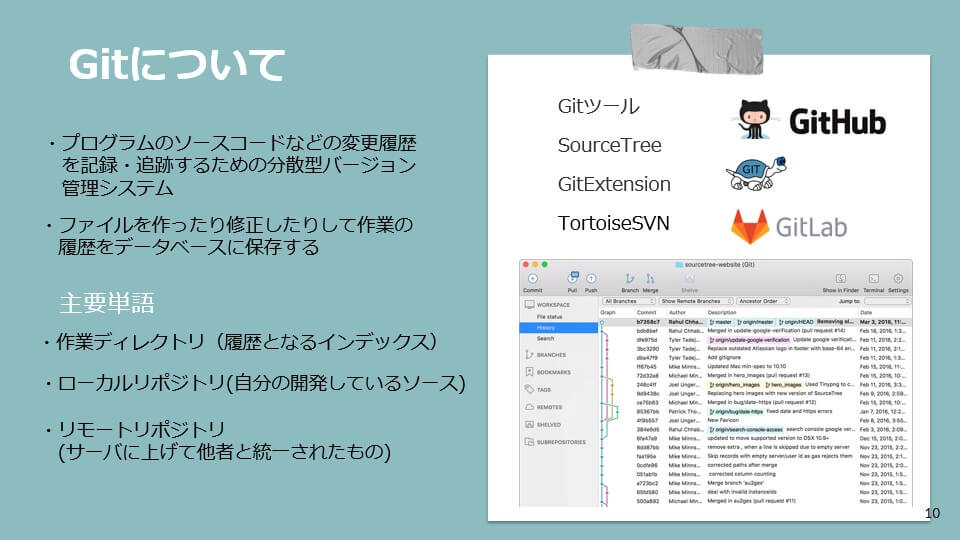The height and width of the screenshot is (540, 960).
Task: Click the Push toolbar icon
Action: (x=591, y=278)
